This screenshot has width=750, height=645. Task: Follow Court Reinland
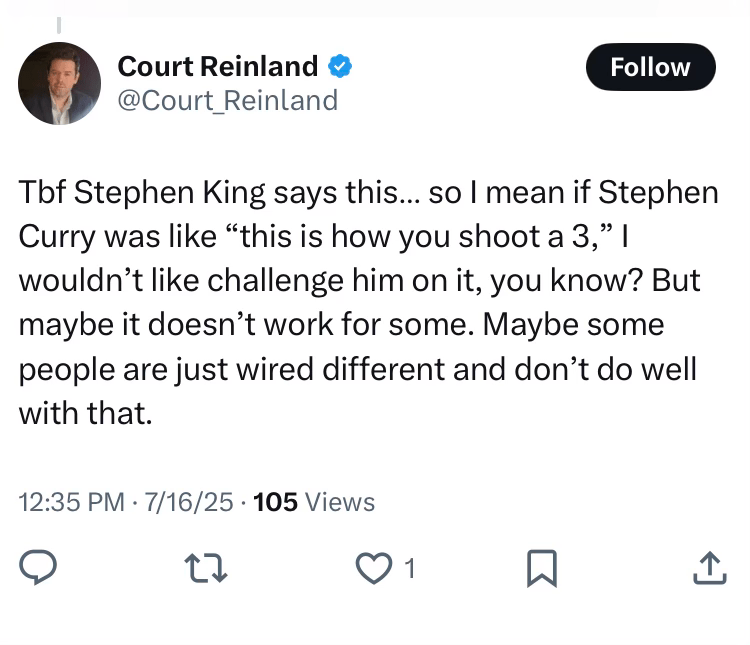(650, 67)
